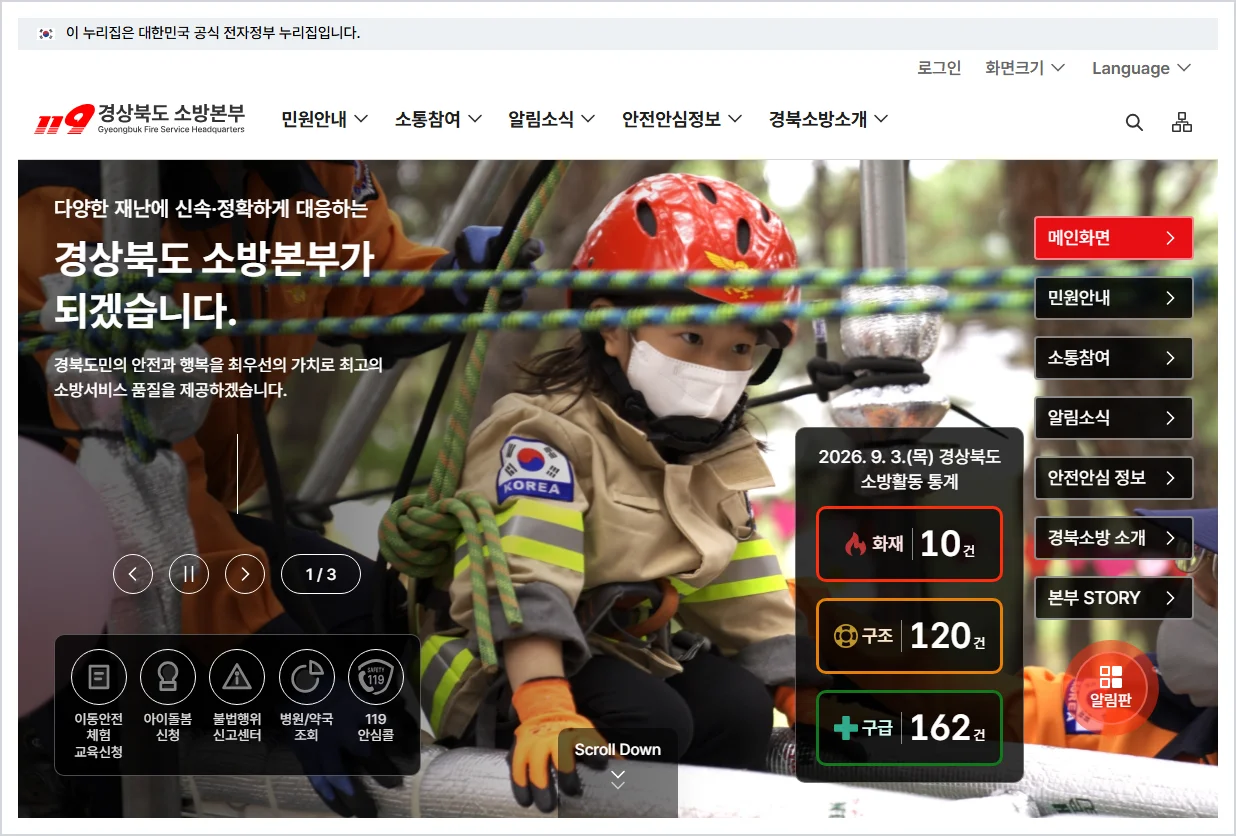This screenshot has height=836, width=1236.
Task: Click 대한민국 공식 전자정부 누리집 notice text
Action: coord(213,33)
